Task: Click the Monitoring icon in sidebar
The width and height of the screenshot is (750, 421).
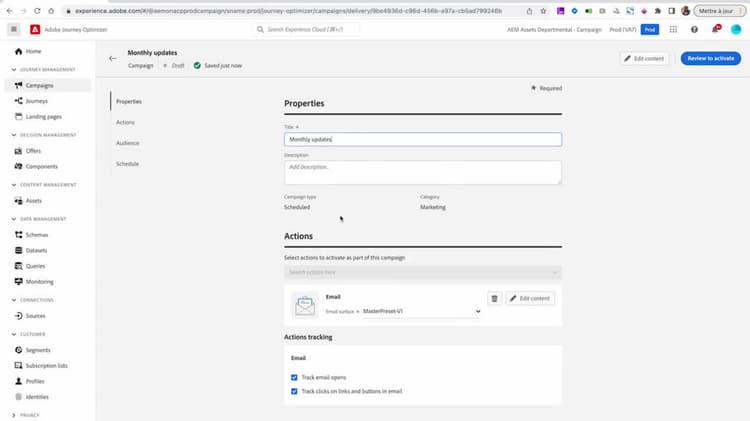Action: pos(19,282)
